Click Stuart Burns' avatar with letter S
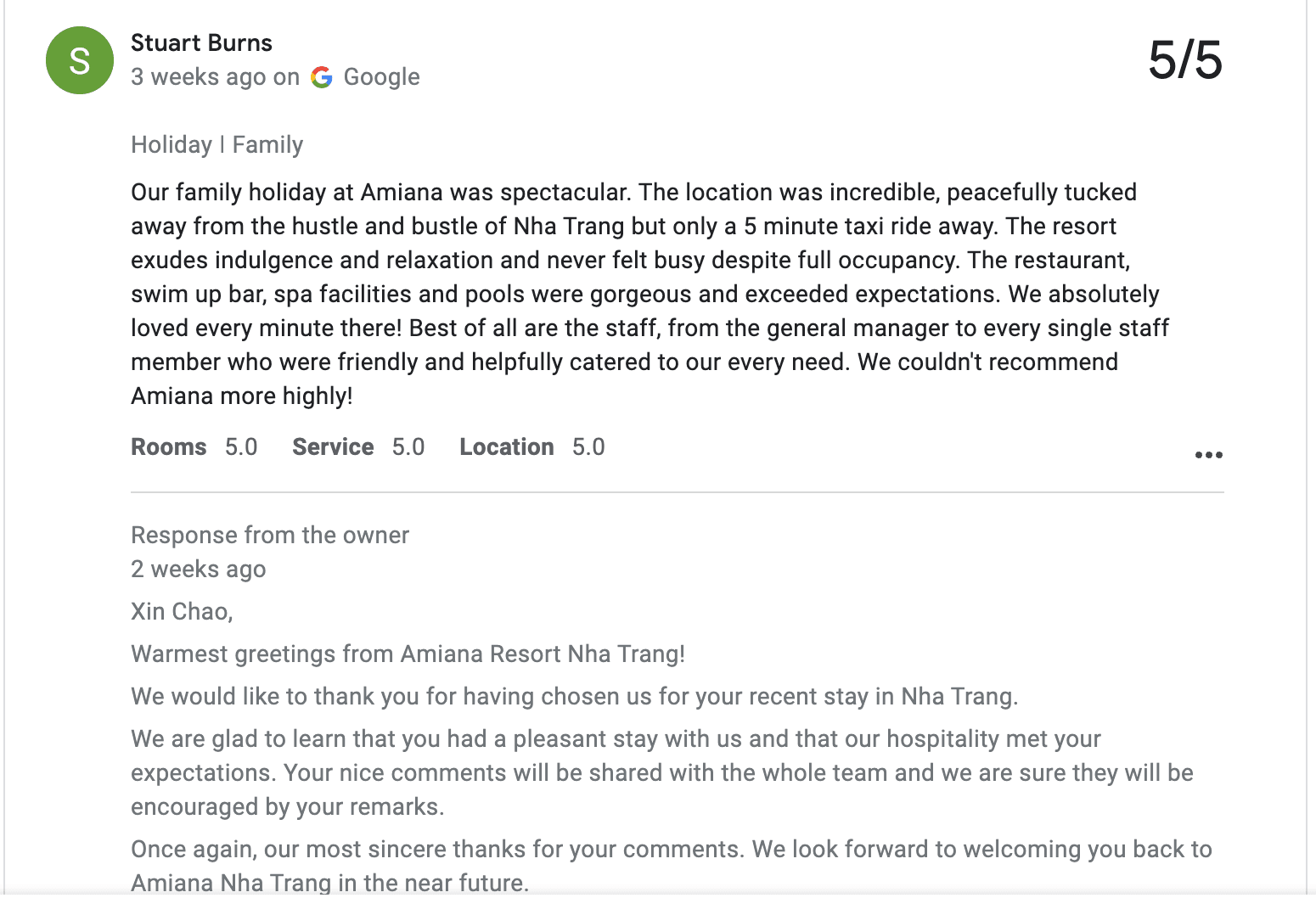 pyautogui.click(x=79, y=59)
